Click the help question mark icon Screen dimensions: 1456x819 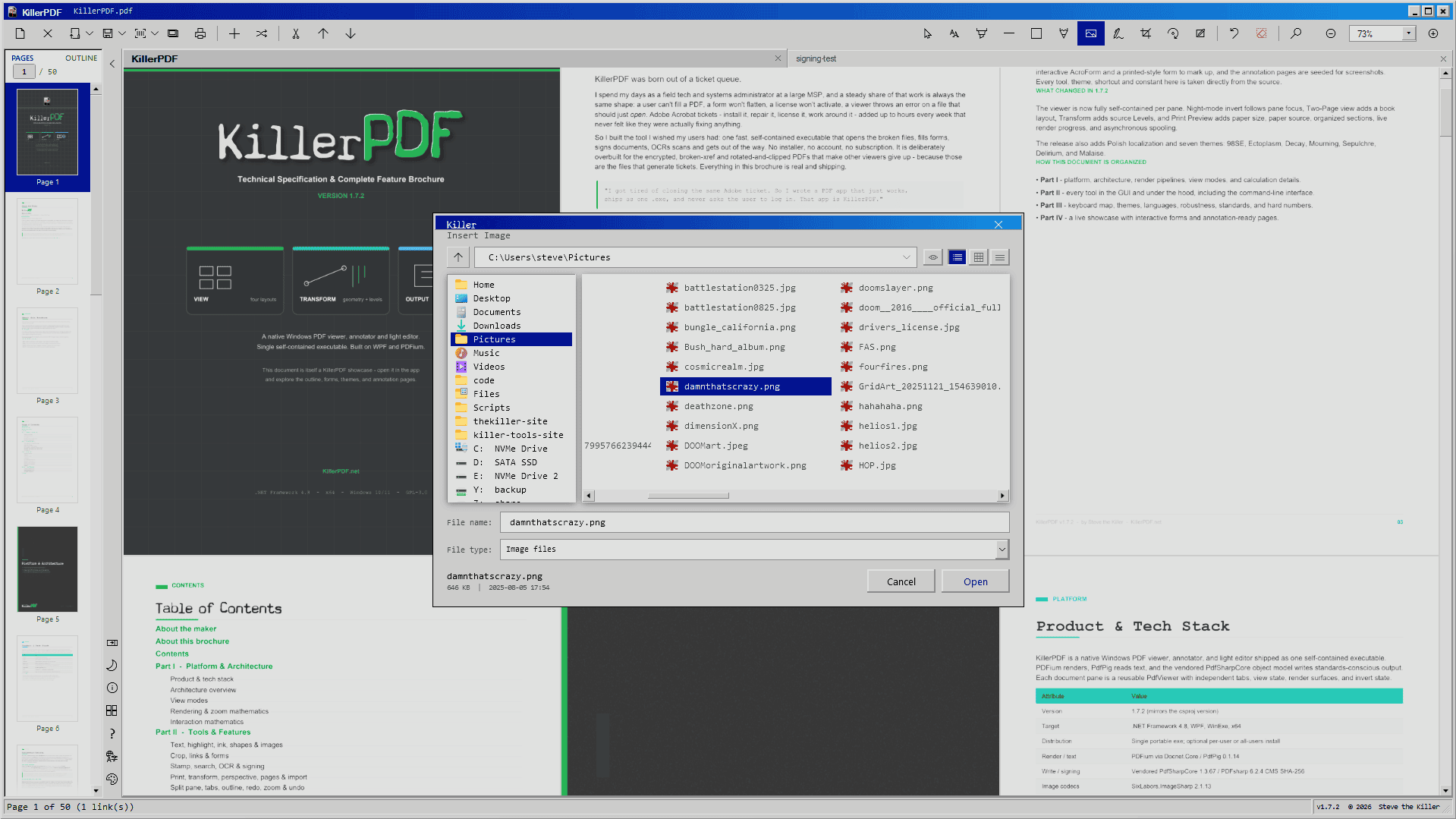[112, 733]
